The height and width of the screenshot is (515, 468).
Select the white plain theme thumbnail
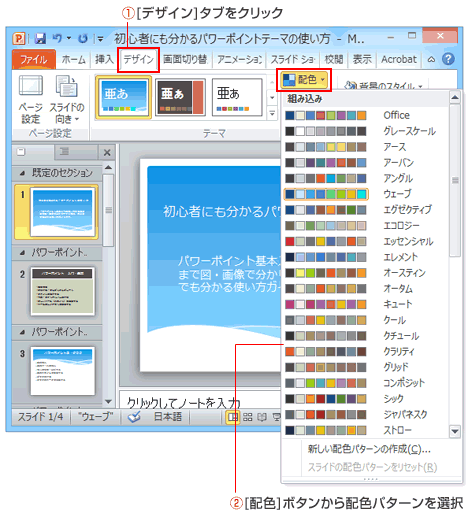coord(237,97)
